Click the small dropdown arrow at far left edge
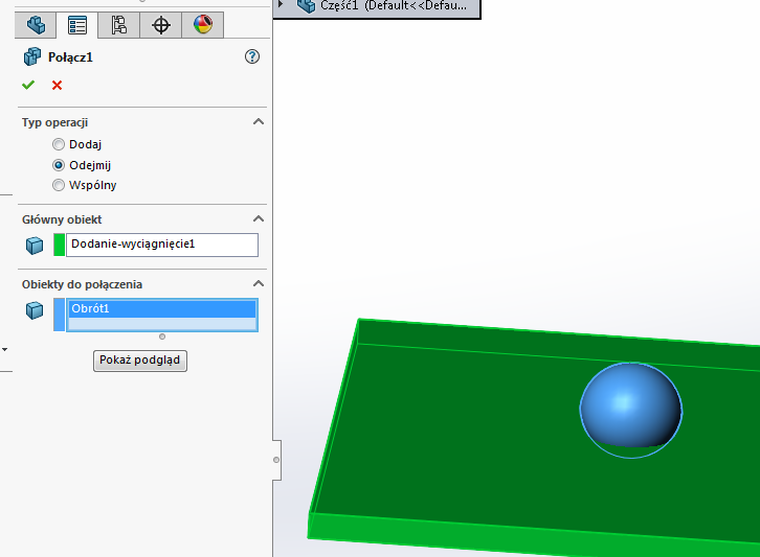Viewport: 760px width, 557px height. (4, 349)
